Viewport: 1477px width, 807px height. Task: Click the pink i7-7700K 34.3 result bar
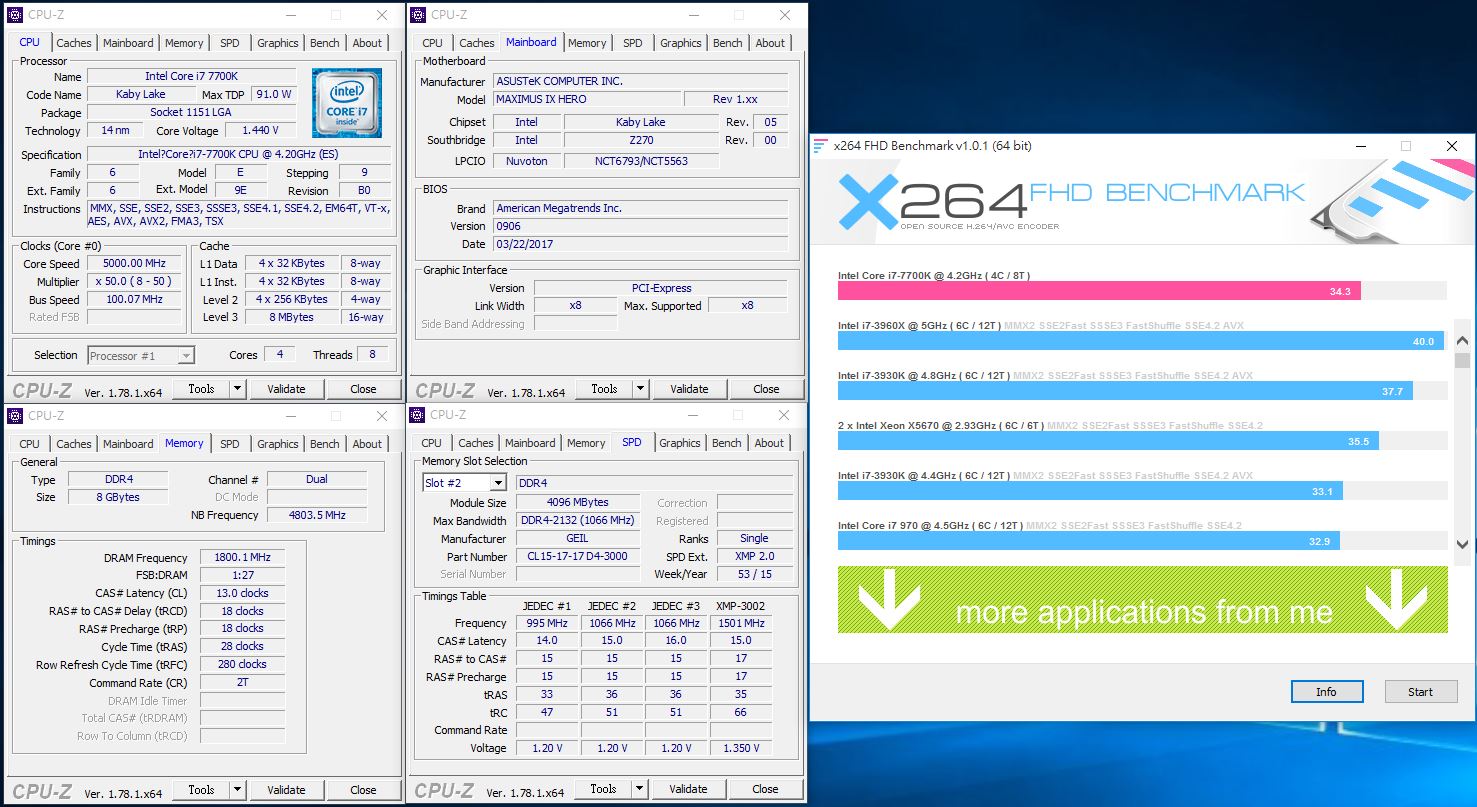(x=1099, y=291)
